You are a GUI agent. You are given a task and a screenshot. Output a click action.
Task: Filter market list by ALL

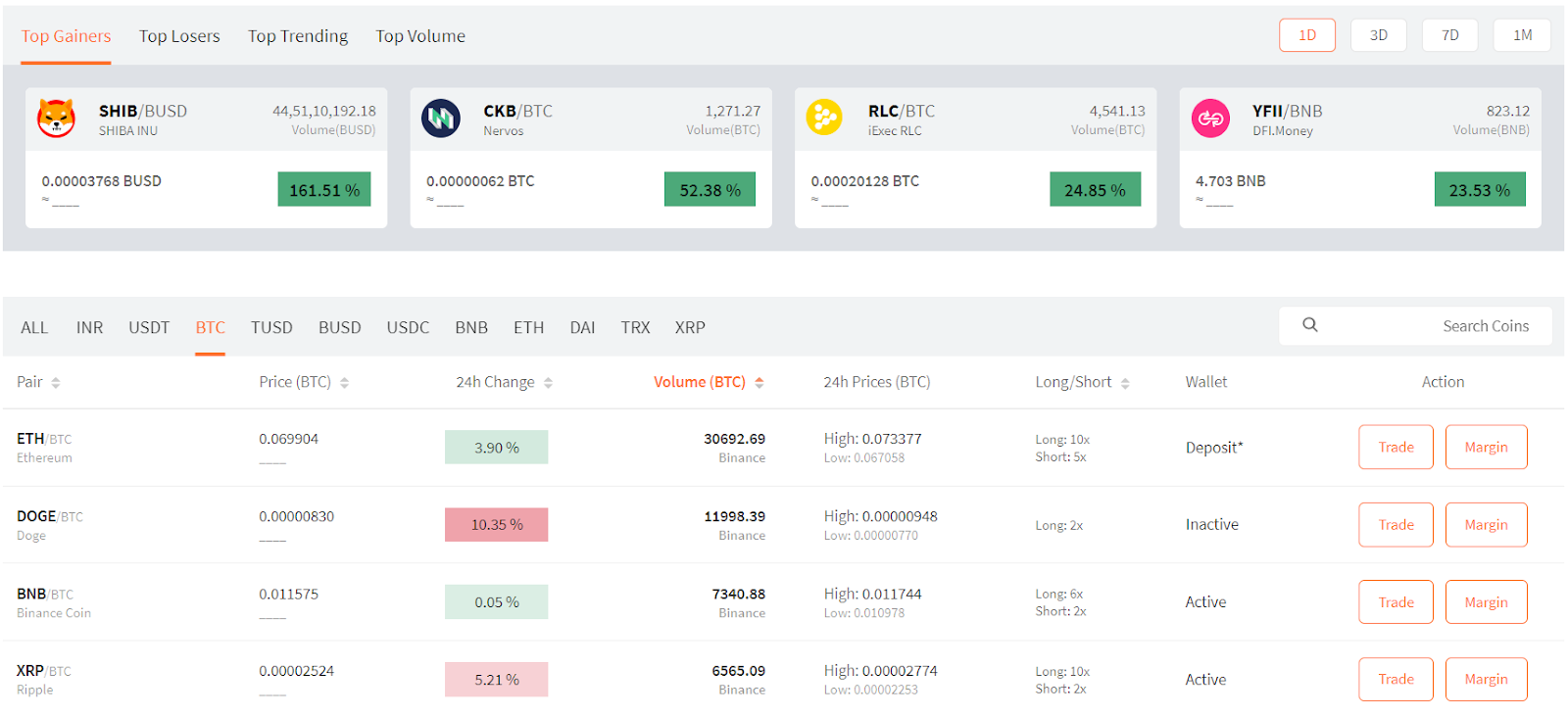pos(34,327)
